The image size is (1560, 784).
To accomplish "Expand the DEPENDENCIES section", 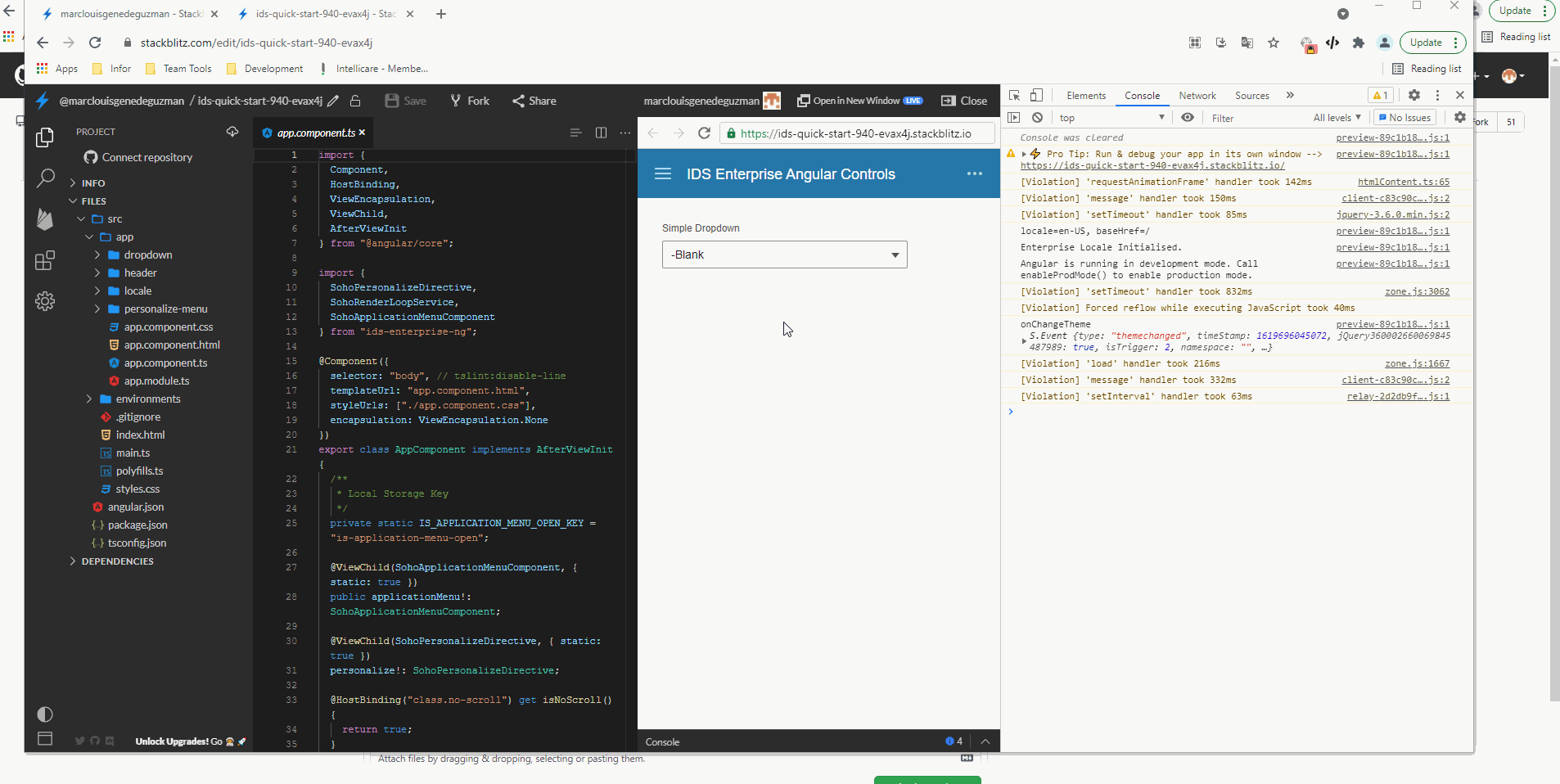I will coord(117,561).
